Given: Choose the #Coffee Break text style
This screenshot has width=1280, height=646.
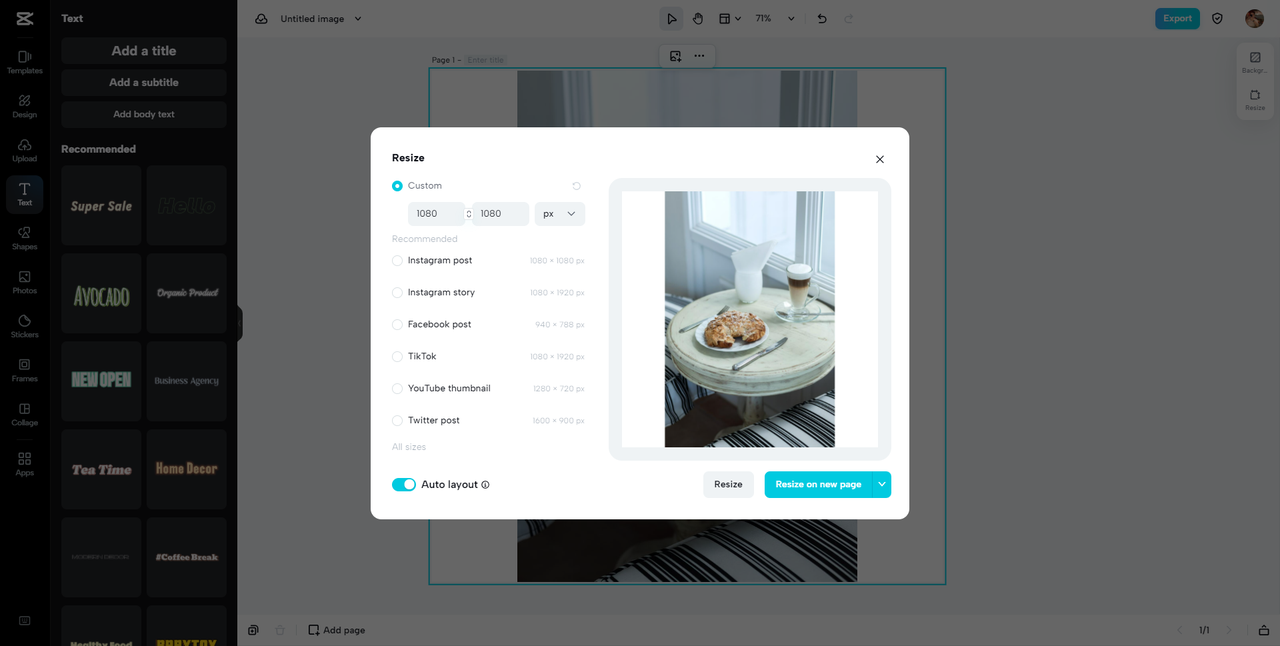Looking at the screenshot, I should coord(187,557).
